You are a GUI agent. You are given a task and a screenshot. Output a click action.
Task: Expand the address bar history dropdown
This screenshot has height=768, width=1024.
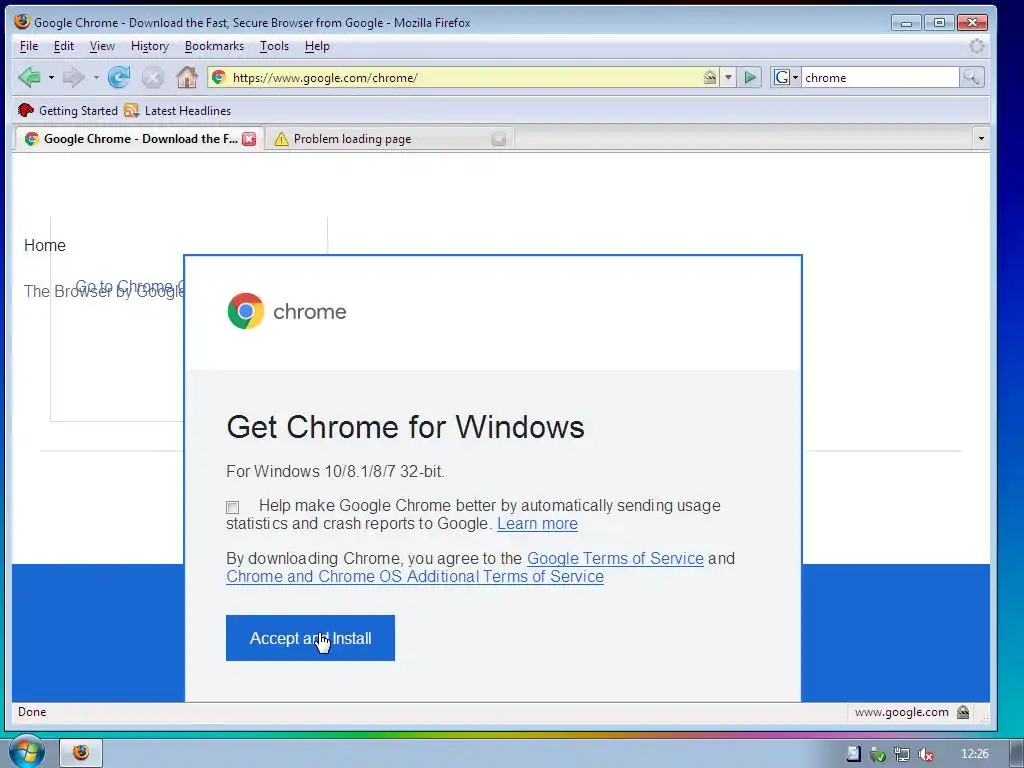pos(728,78)
